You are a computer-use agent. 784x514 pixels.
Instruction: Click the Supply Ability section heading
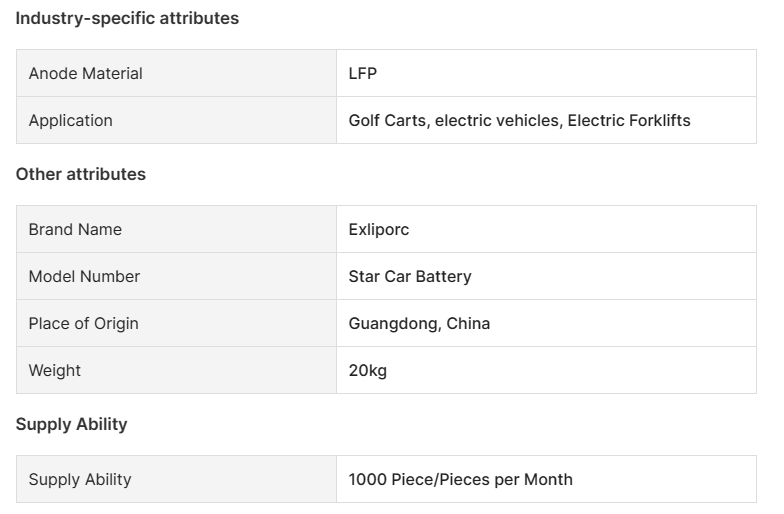coord(71,424)
